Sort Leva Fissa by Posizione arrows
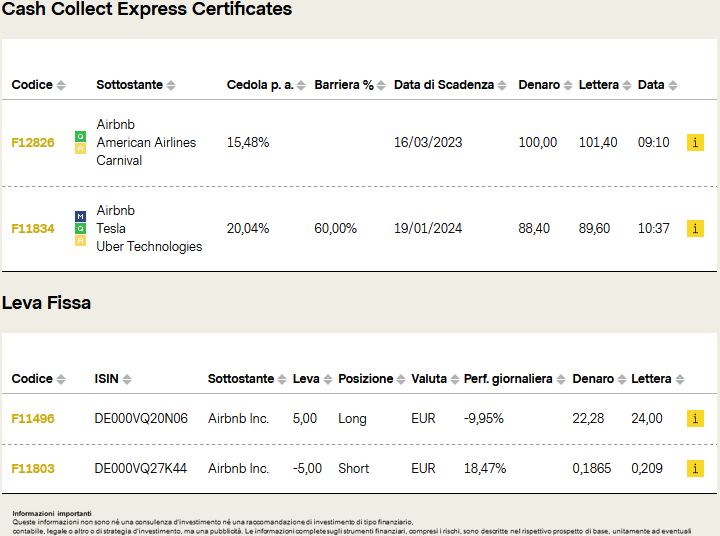Viewport: 720px width, 536px height. point(401,379)
